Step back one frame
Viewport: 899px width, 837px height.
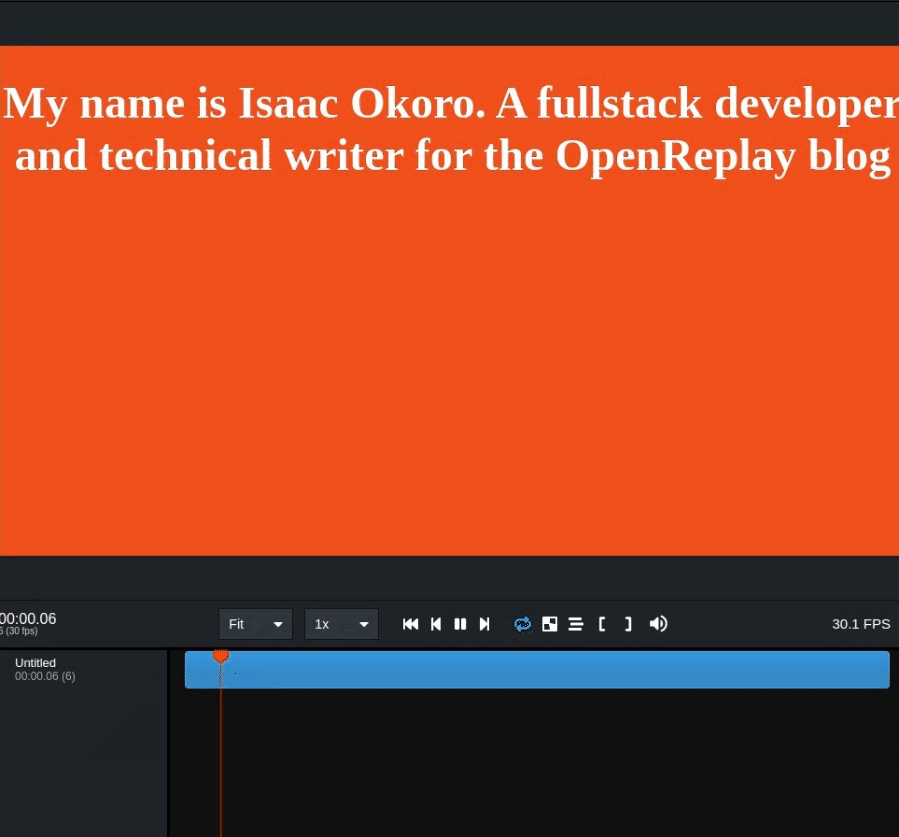pos(436,624)
